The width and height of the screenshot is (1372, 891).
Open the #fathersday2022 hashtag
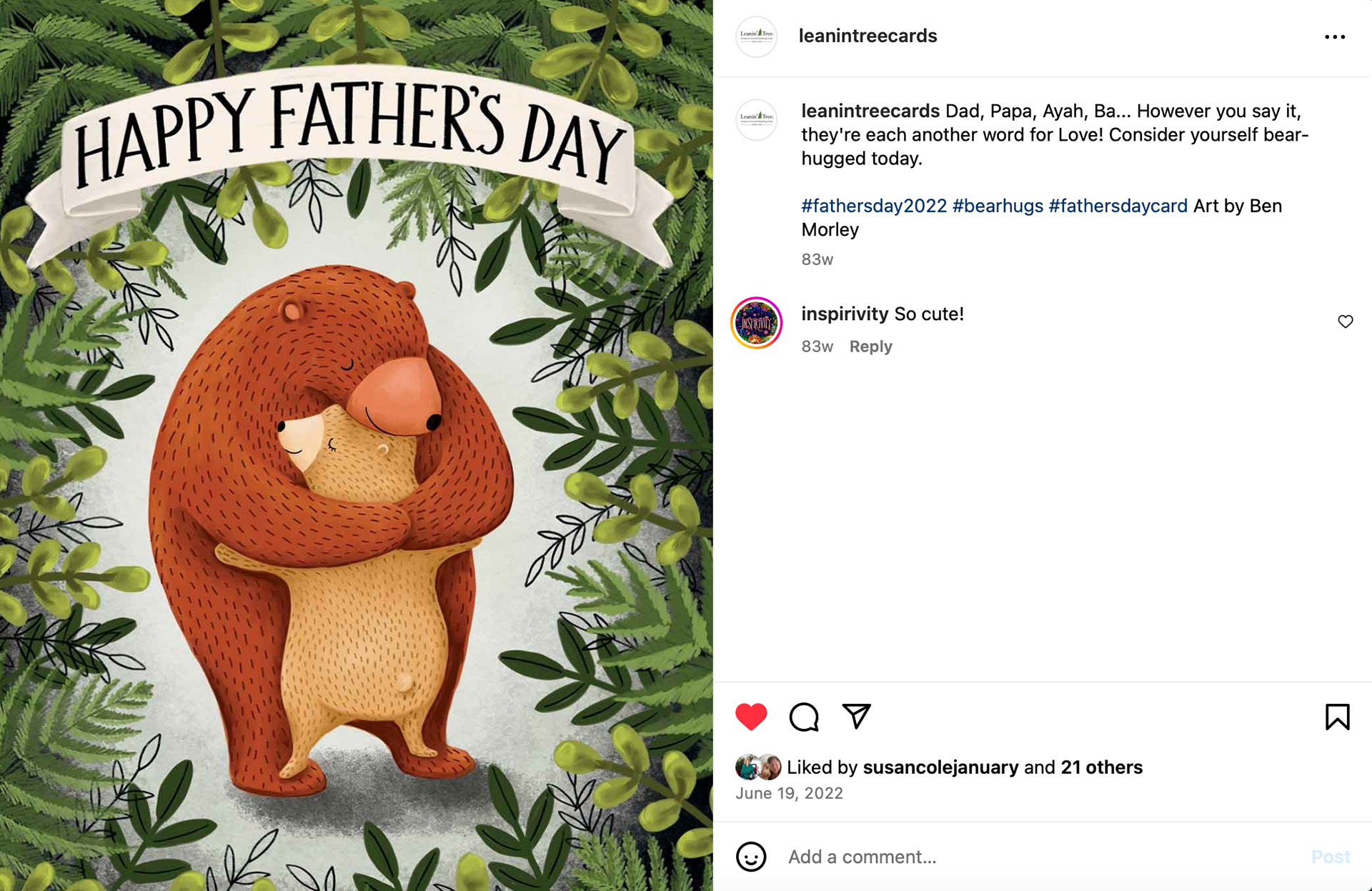(873, 206)
